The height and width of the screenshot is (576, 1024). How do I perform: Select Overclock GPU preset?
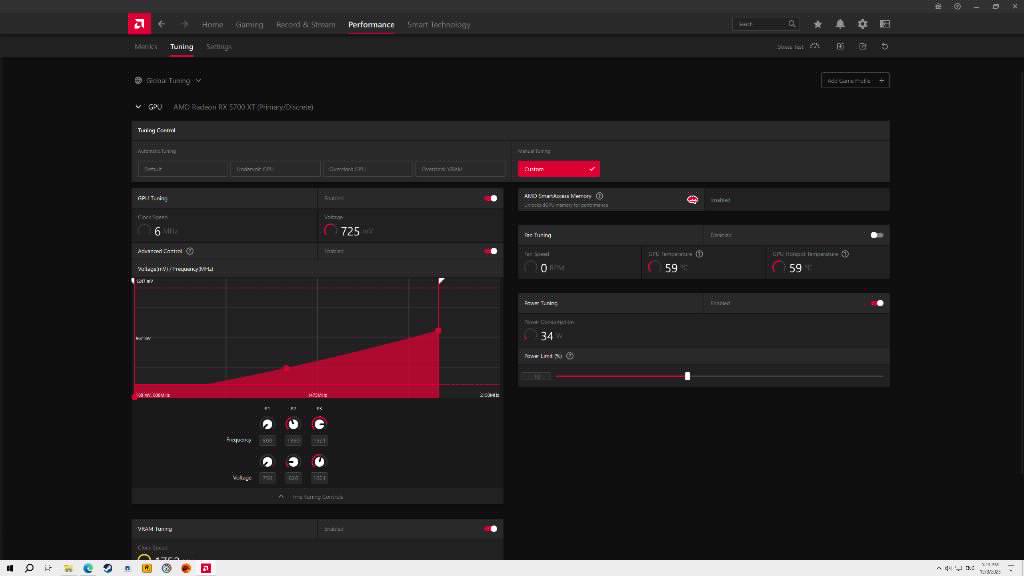click(368, 169)
